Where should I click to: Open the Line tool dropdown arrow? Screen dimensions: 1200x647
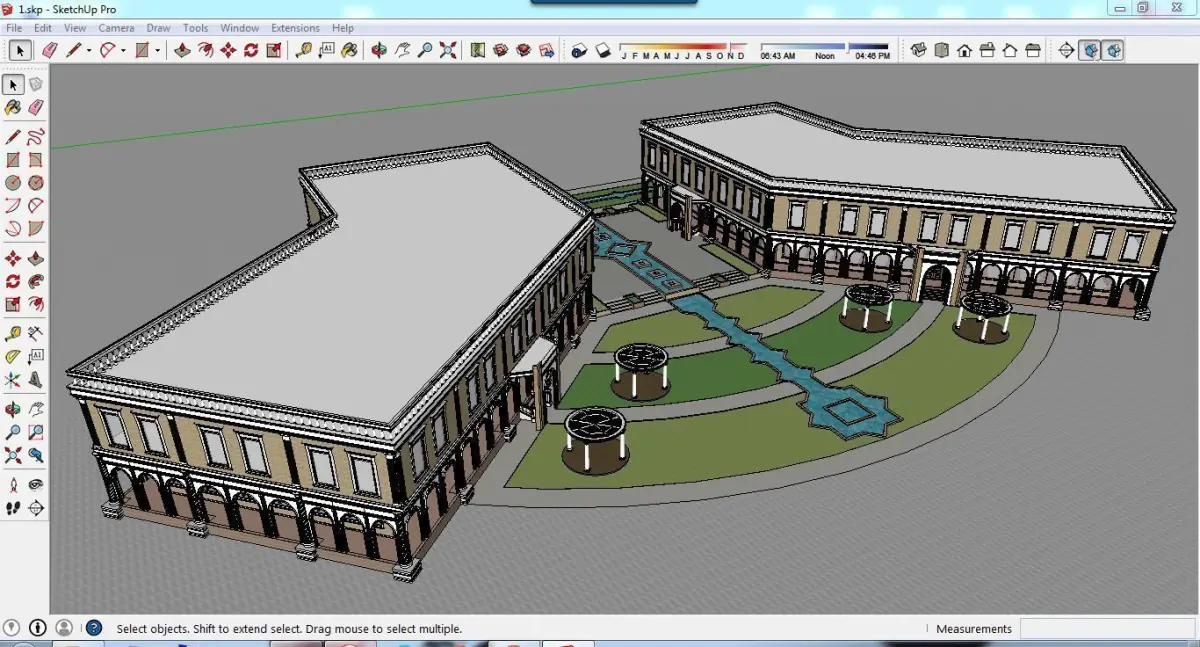tap(88, 50)
